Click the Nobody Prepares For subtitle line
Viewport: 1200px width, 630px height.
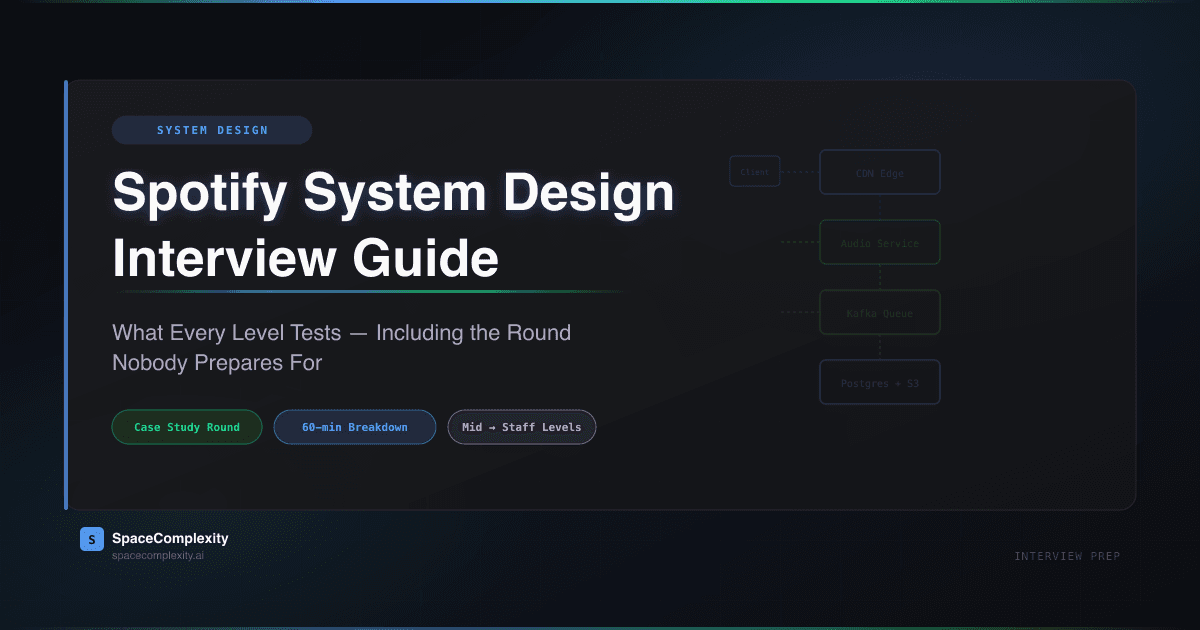(217, 363)
